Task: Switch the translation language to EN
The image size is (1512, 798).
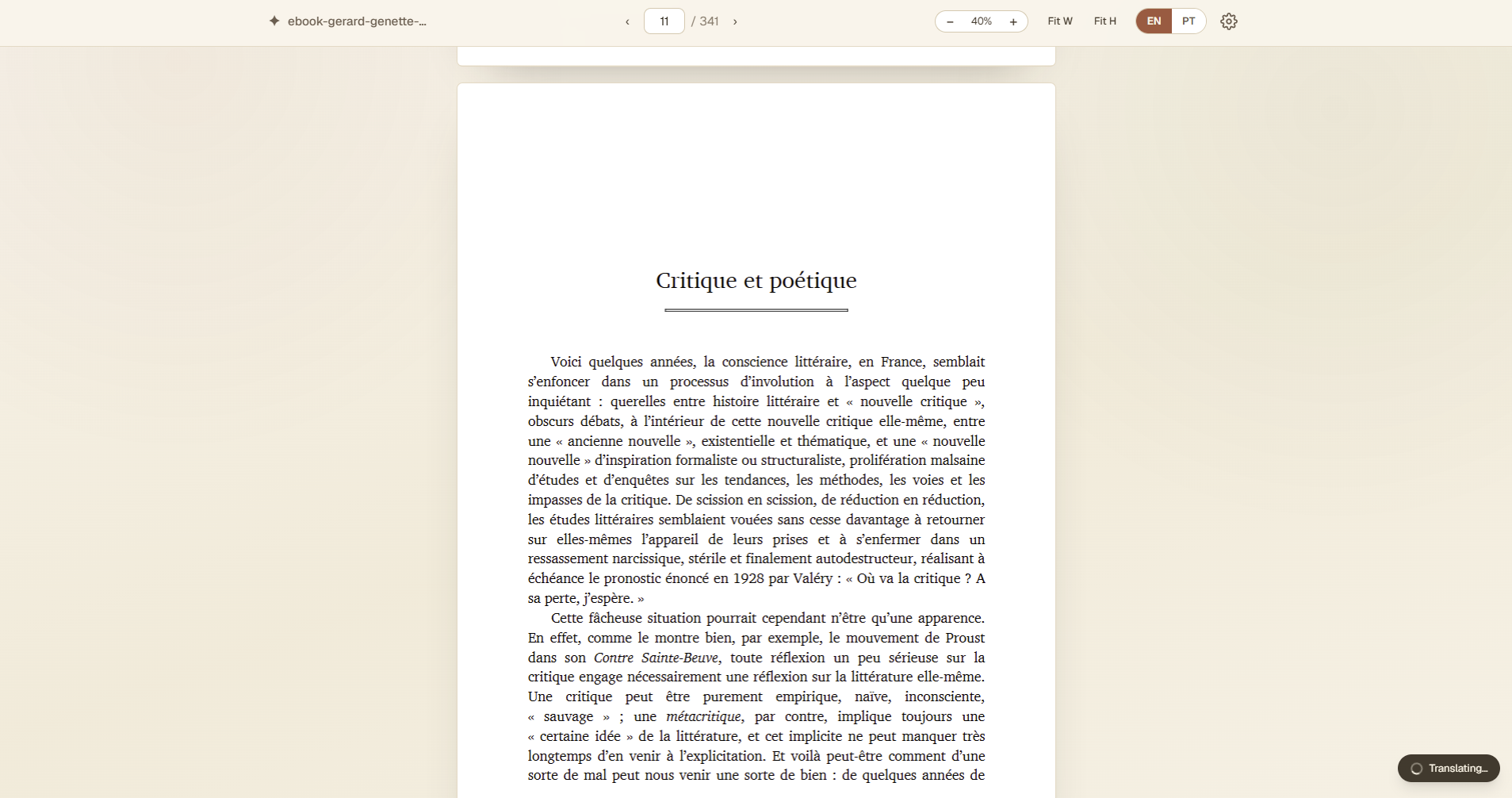Action: coord(1154,21)
